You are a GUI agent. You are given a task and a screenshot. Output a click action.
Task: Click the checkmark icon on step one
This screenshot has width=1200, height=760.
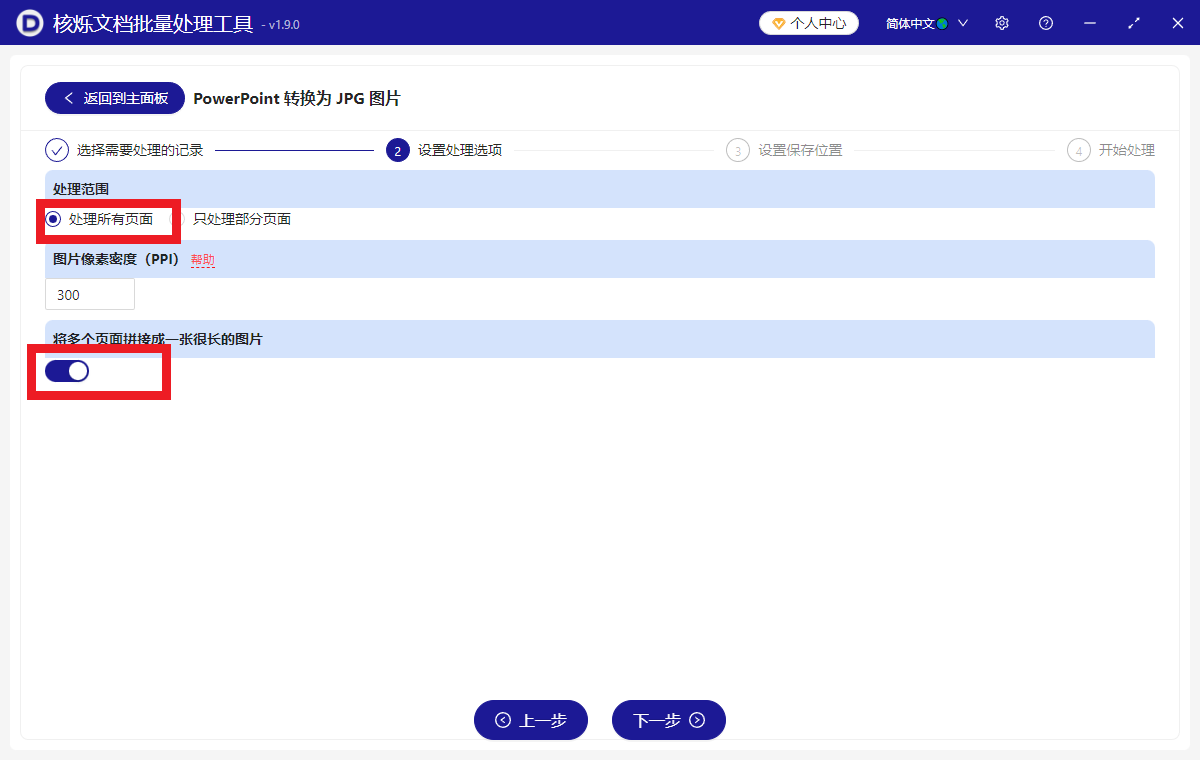(55, 149)
